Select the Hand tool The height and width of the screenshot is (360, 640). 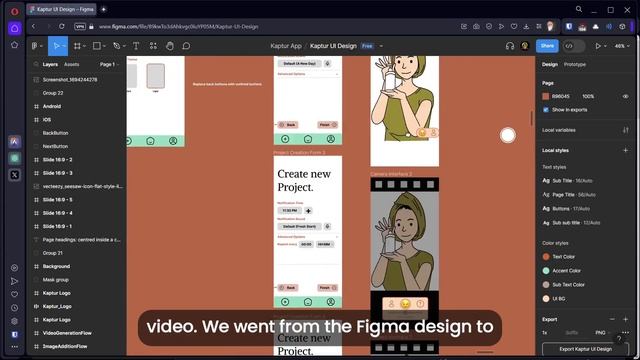click(x=170, y=46)
